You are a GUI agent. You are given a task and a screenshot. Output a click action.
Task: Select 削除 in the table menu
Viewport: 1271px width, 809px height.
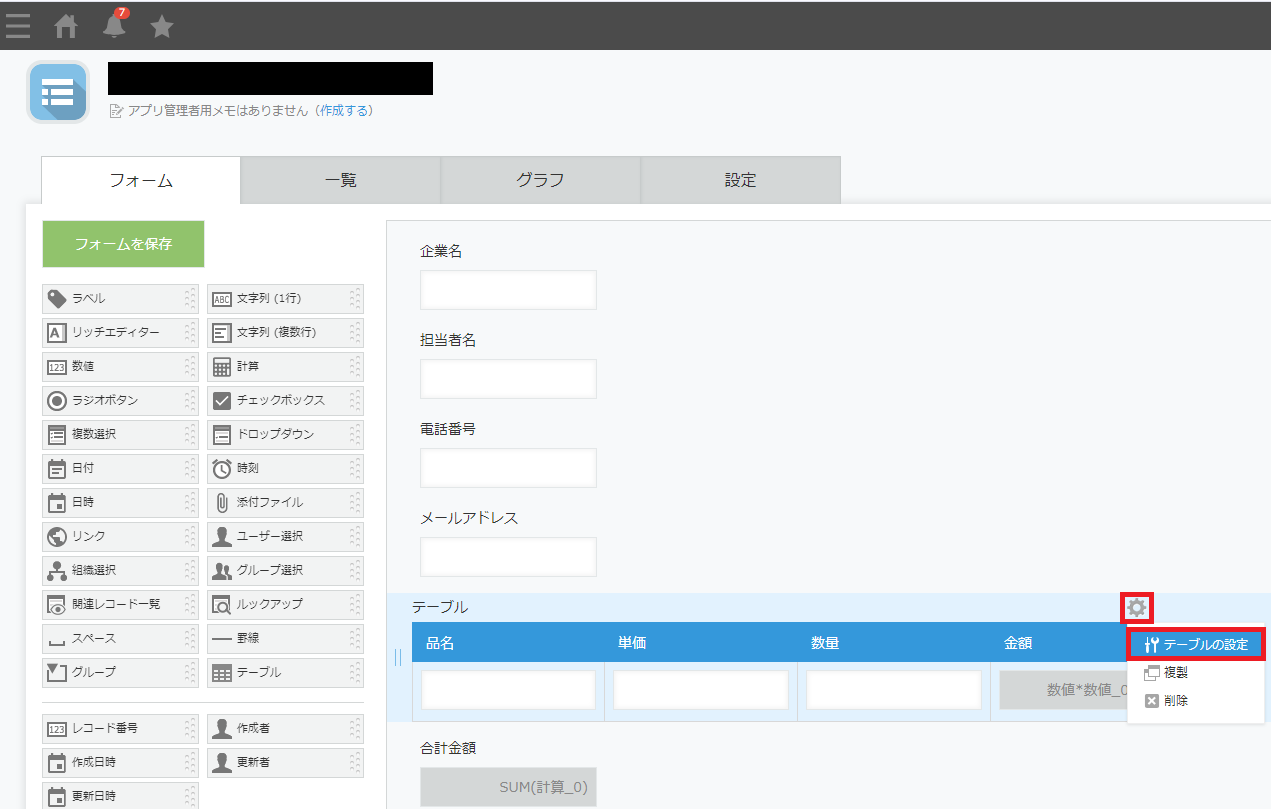click(1176, 701)
